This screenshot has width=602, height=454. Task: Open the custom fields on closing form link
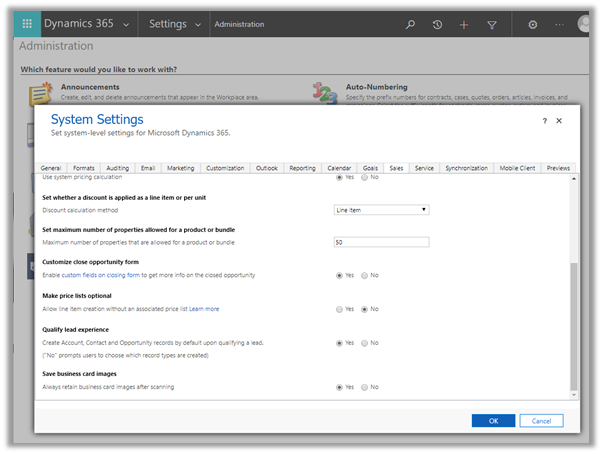point(102,275)
